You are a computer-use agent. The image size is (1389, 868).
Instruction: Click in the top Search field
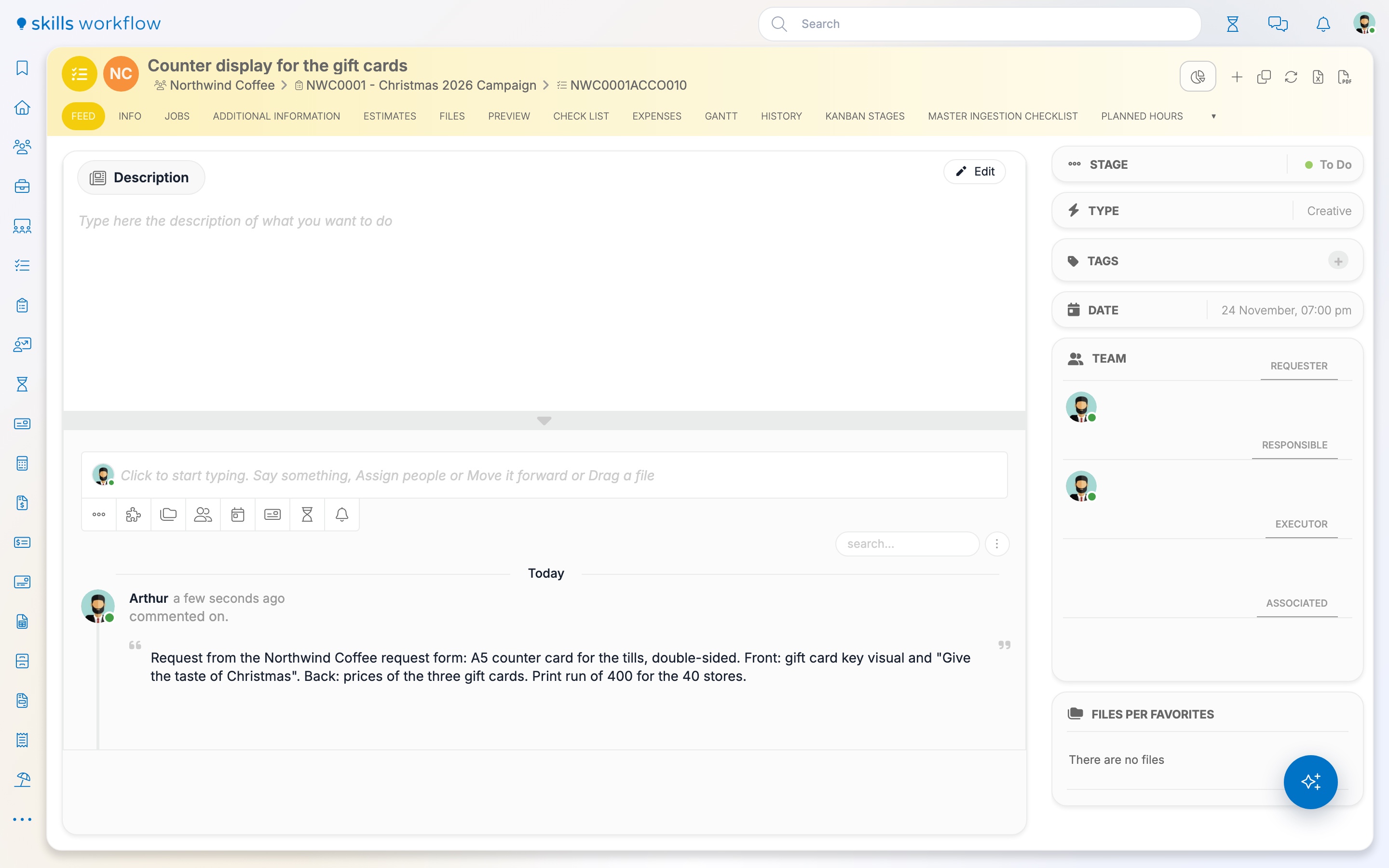point(980,24)
